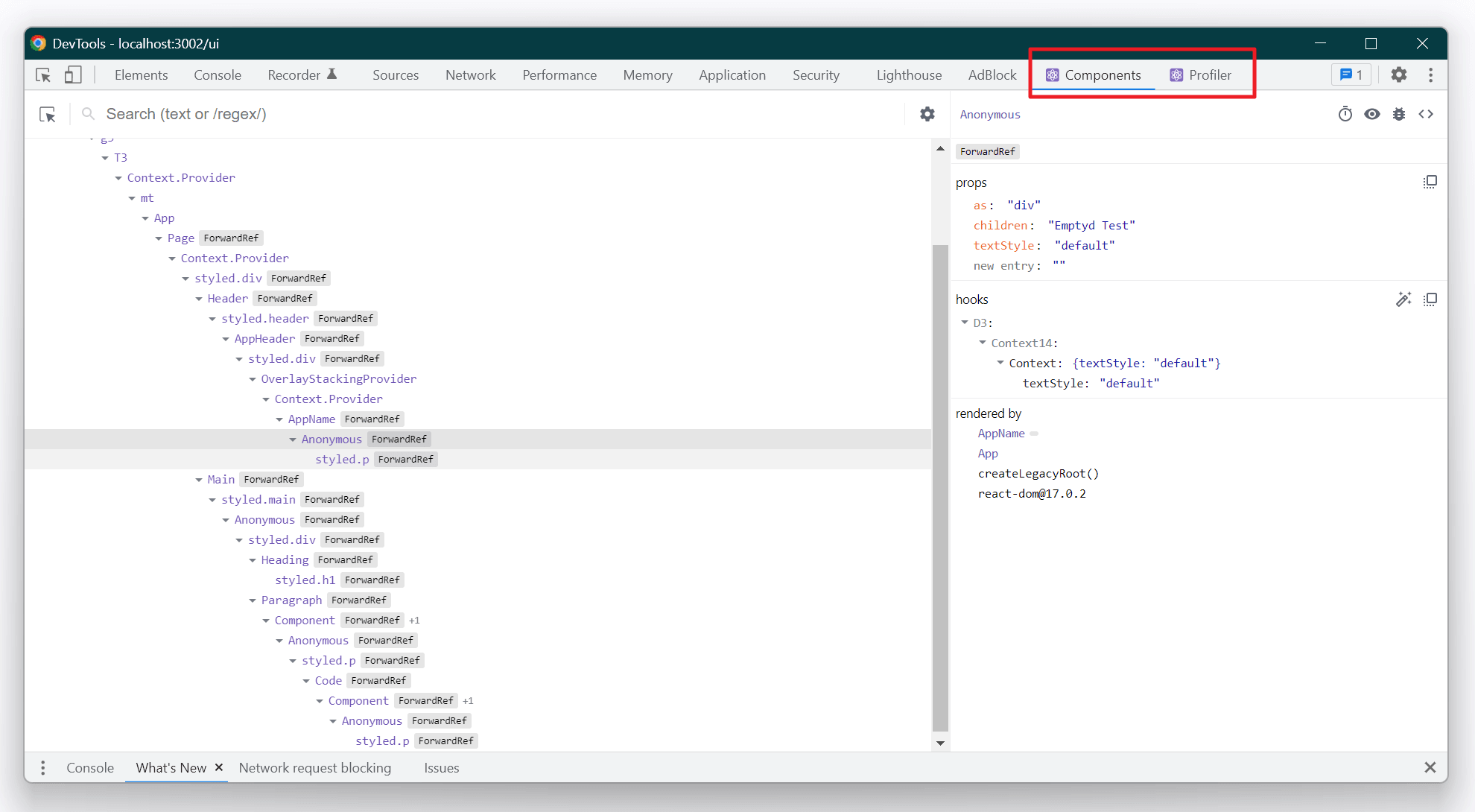View component source code brackets icon
1475x812 pixels.
point(1426,114)
